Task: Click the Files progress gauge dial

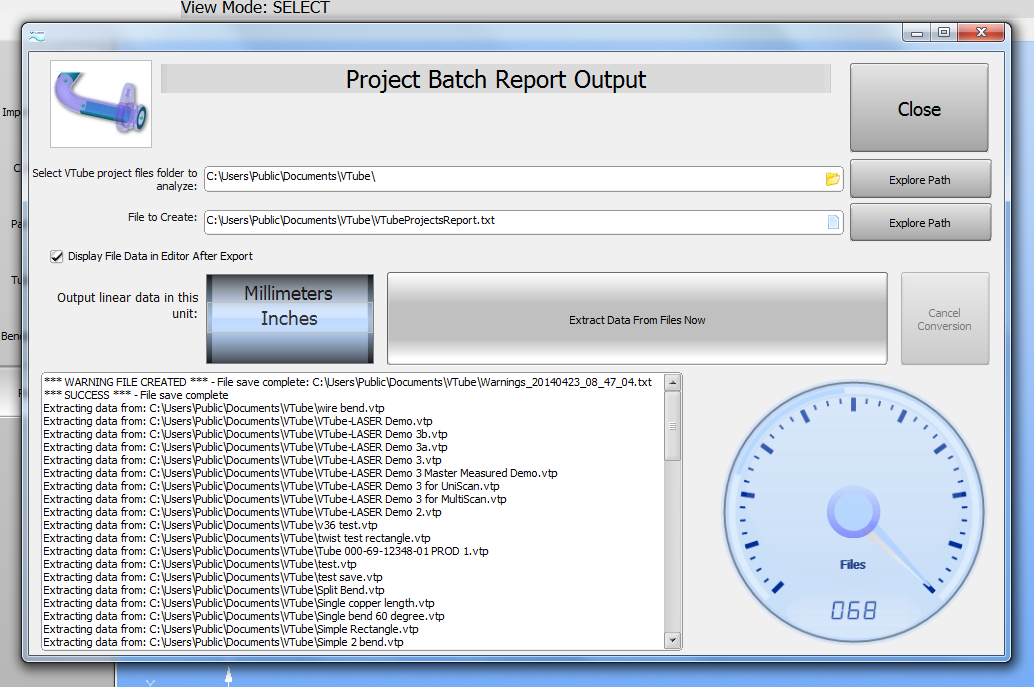Action: 852,515
